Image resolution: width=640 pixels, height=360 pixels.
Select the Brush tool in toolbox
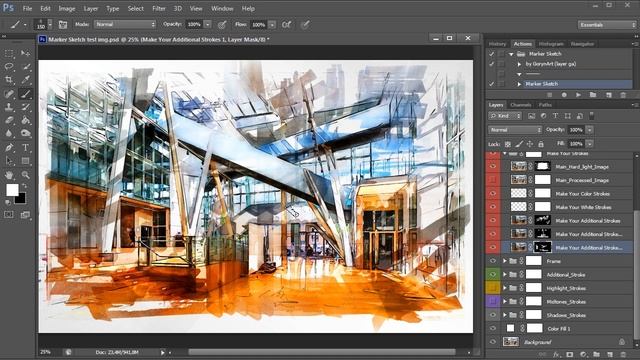tap(25, 94)
